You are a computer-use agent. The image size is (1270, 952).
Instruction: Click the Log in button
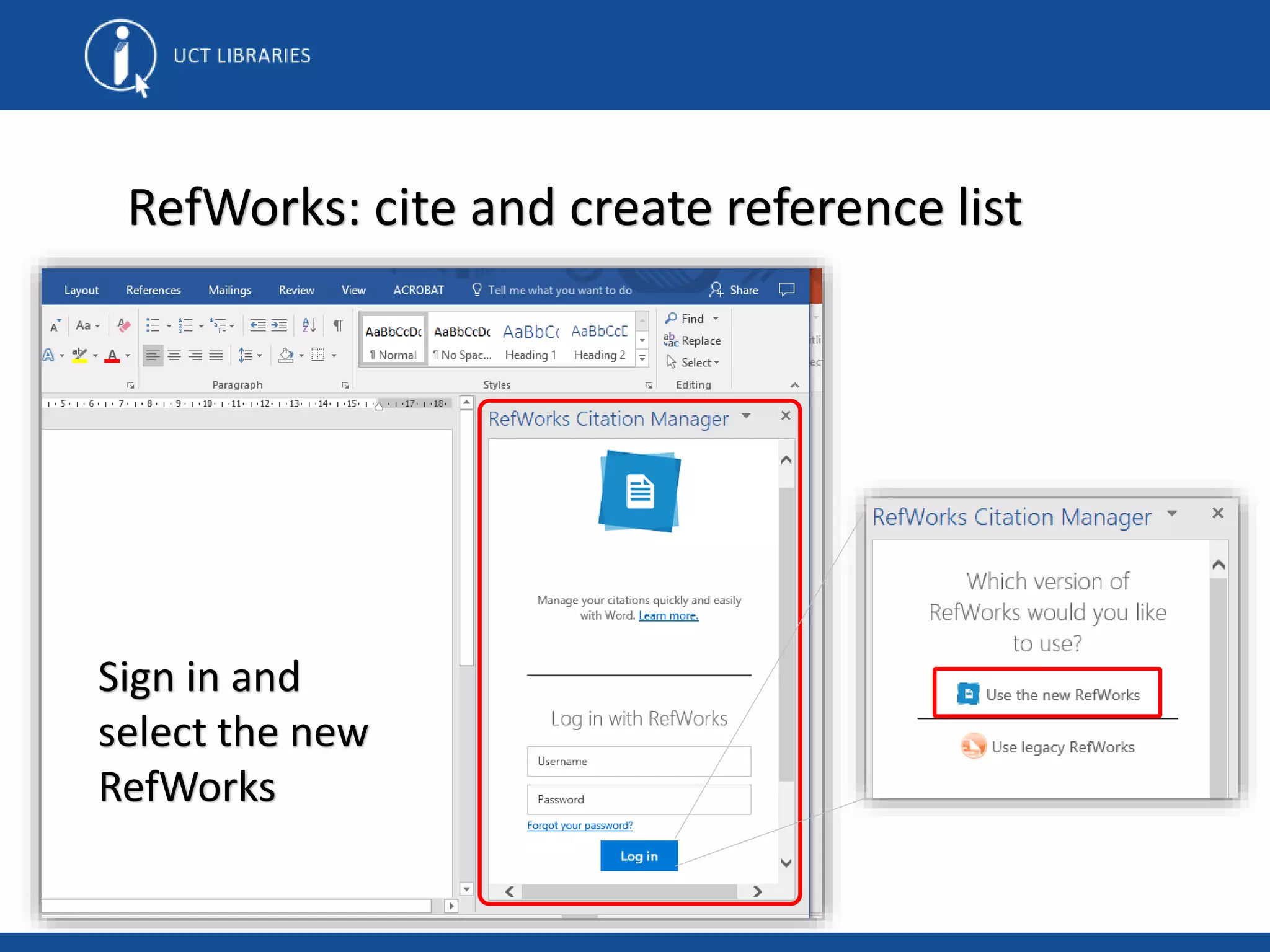[639, 856]
